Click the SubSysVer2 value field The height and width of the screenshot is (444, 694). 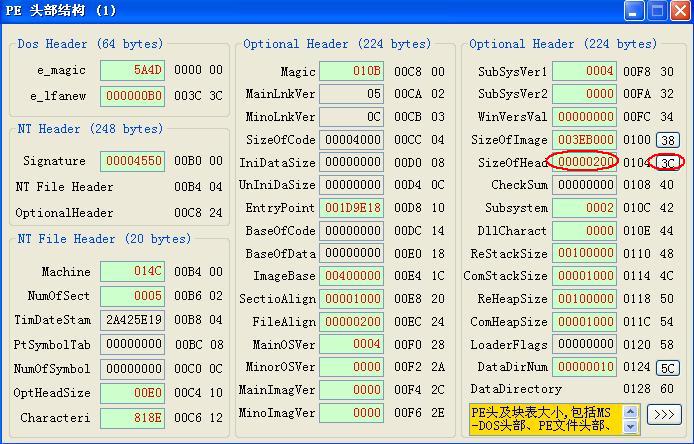584,94
